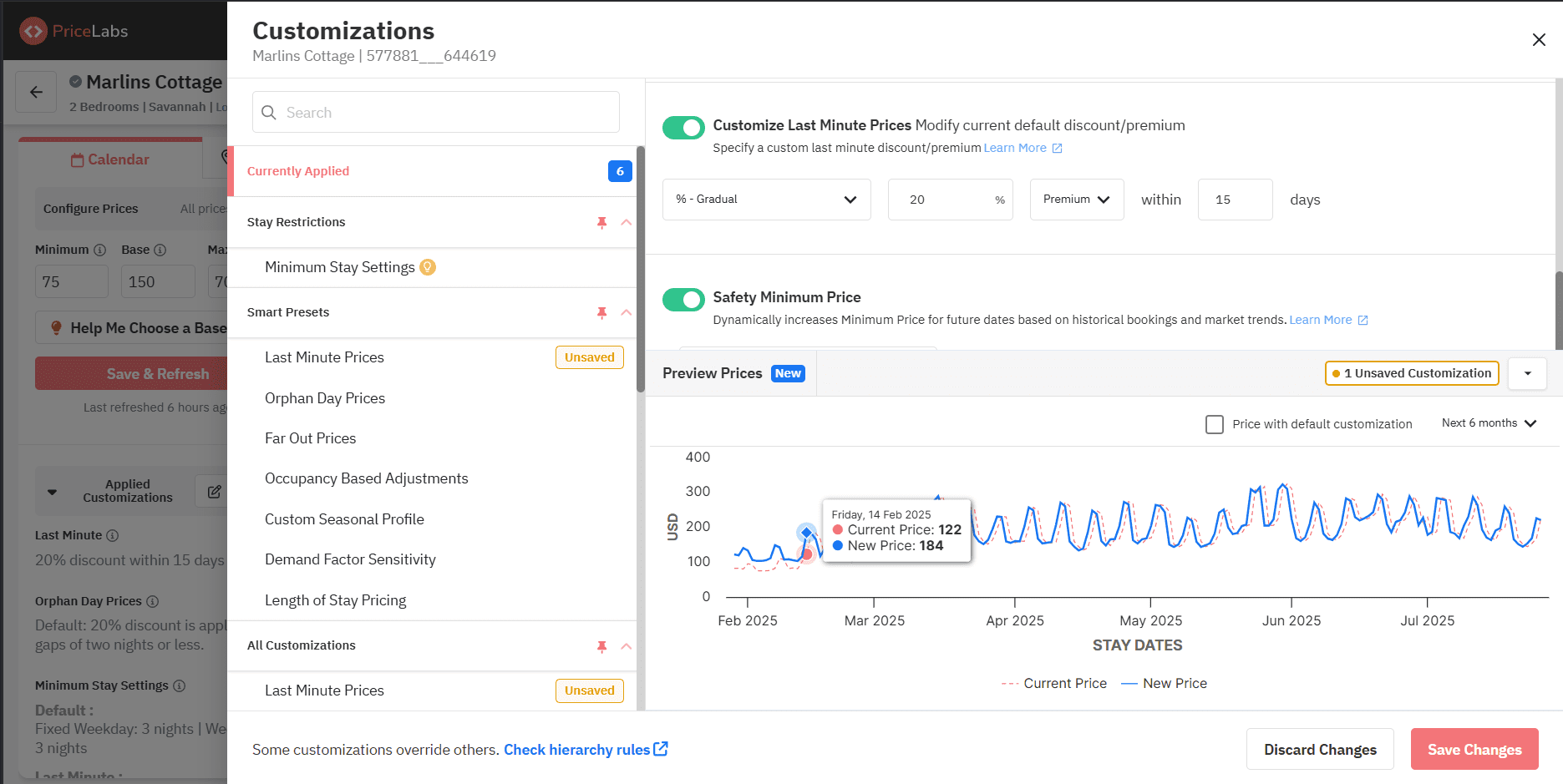The image size is (1563, 784).
Task: Disable Customize Last Minute Prices
Action: (683, 127)
